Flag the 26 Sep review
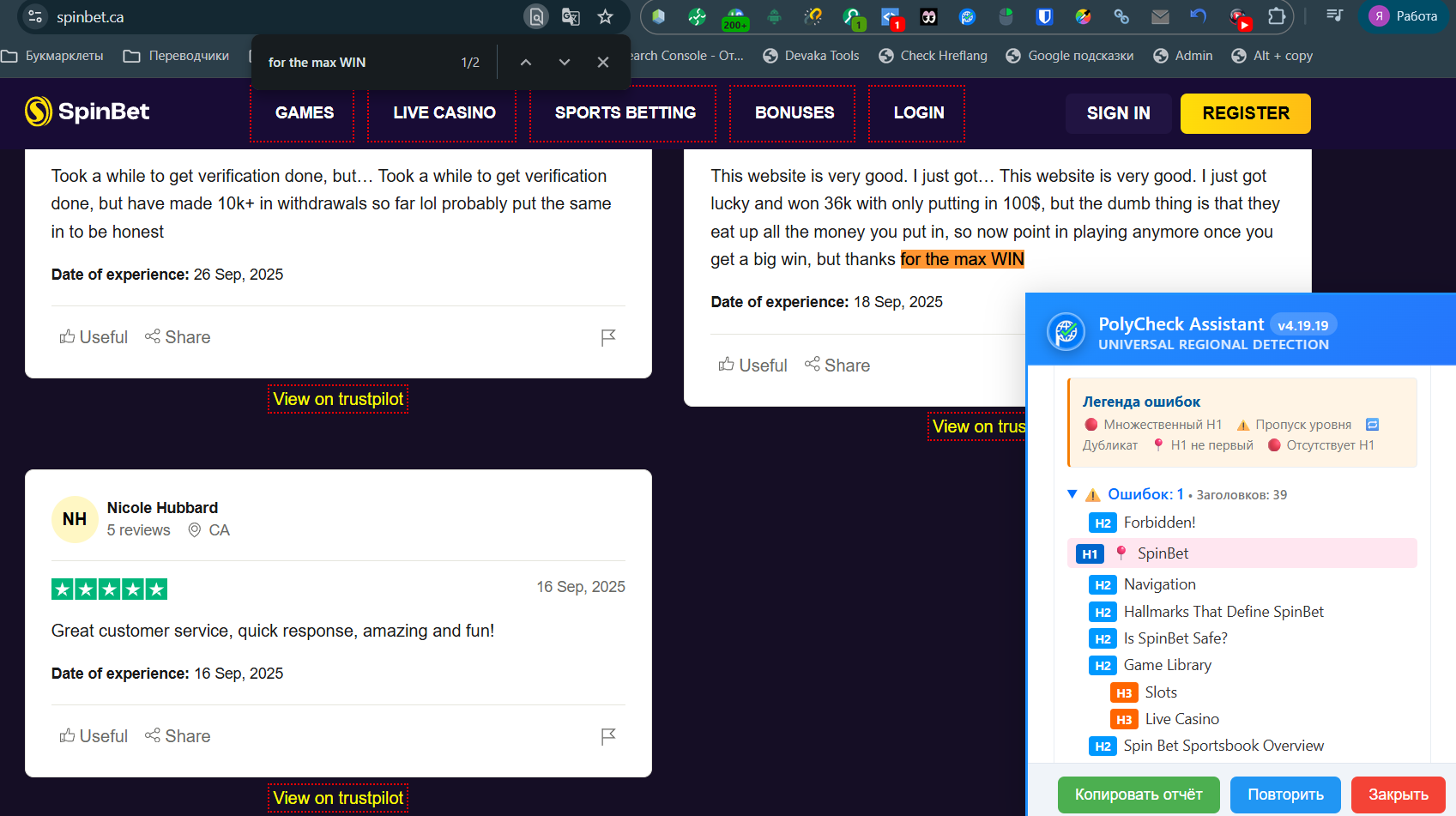The height and width of the screenshot is (816, 1456). coord(608,337)
